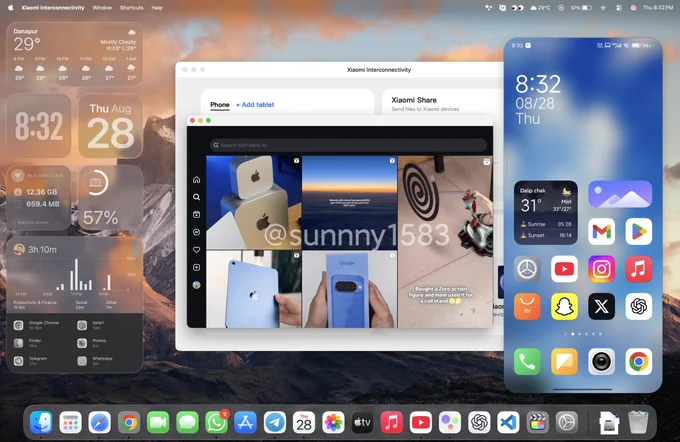
Task: Open Snapchat app on mirrored phone
Action: pyautogui.click(x=564, y=306)
